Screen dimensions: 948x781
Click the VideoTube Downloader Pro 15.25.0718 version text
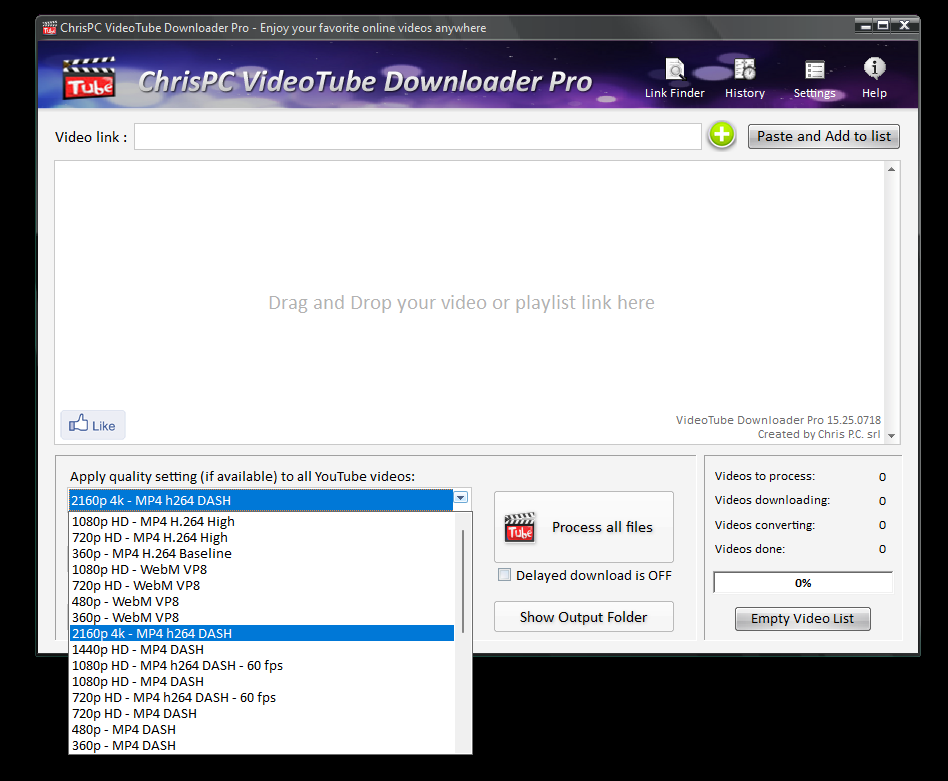778,420
